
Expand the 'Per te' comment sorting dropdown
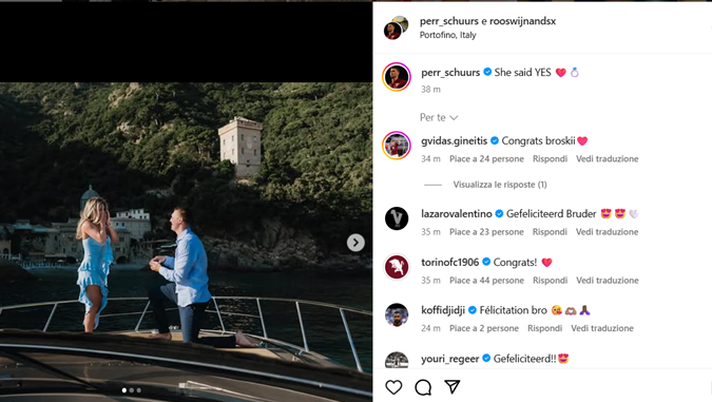pos(439,118)
